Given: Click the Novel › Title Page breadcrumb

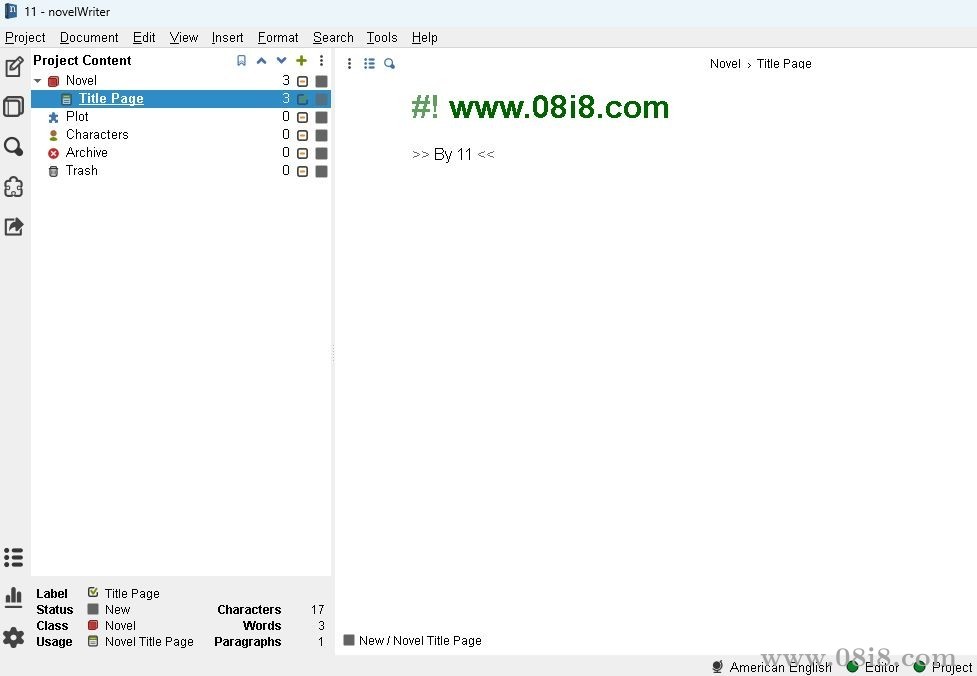Looking at the screenshot, I should click(760, 64).
